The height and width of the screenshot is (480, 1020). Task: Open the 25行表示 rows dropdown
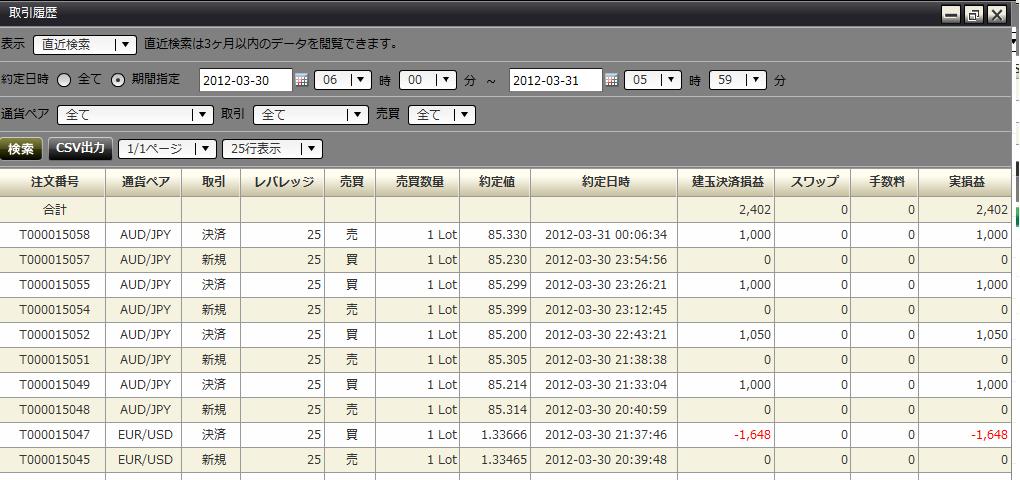pyautogui.click(x=272, y=149)
